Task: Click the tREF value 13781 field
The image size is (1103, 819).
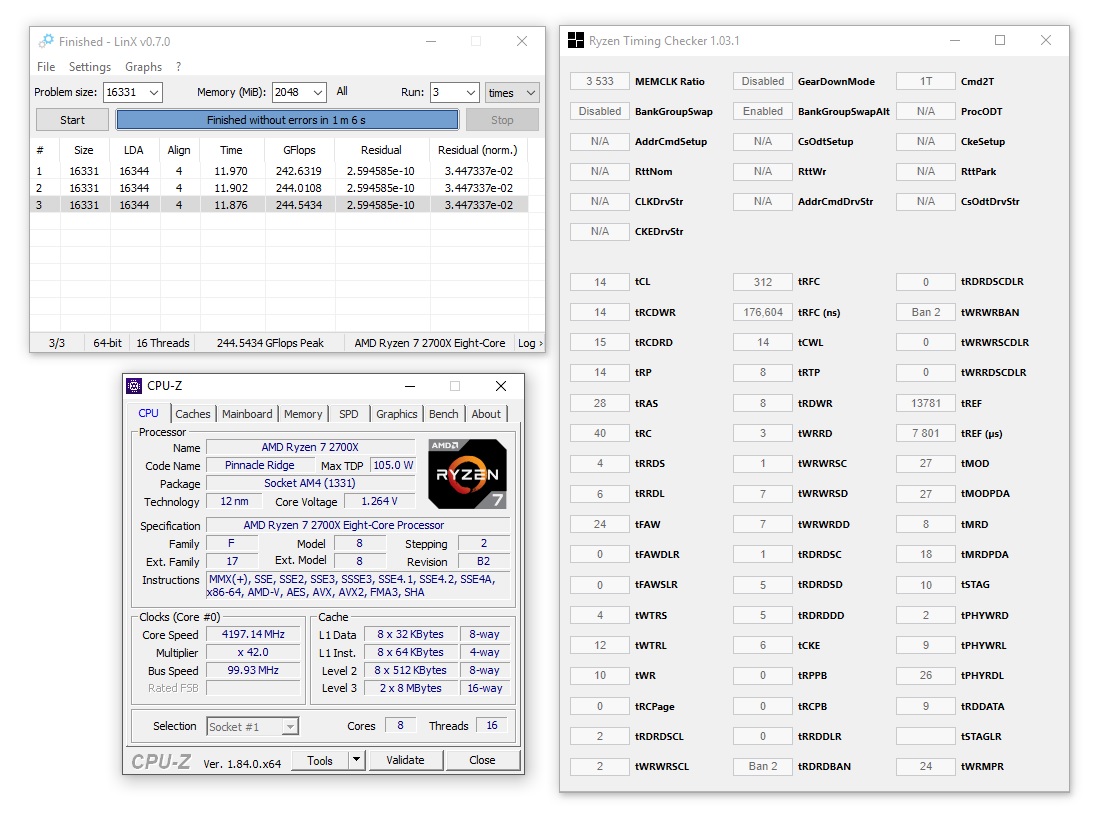Action: pyautogui.click(x=926, y=403)
